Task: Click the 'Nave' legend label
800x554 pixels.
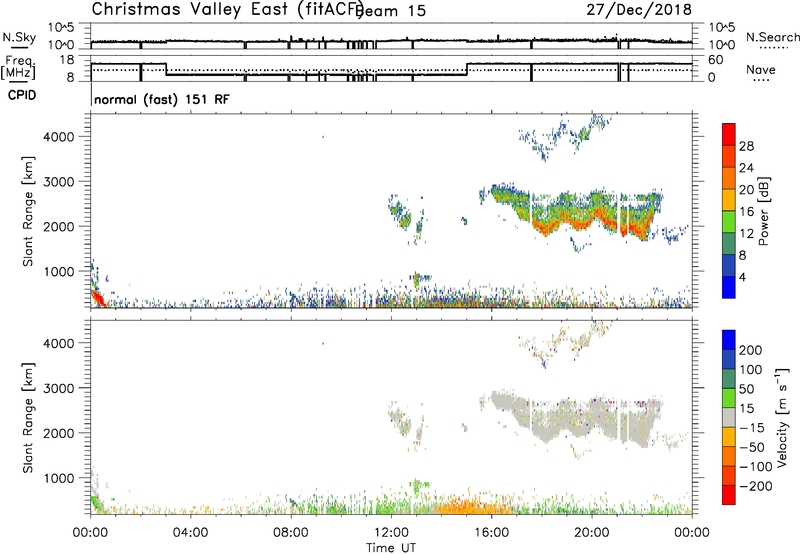Action: pyautogui.click(x=761, y=69)
